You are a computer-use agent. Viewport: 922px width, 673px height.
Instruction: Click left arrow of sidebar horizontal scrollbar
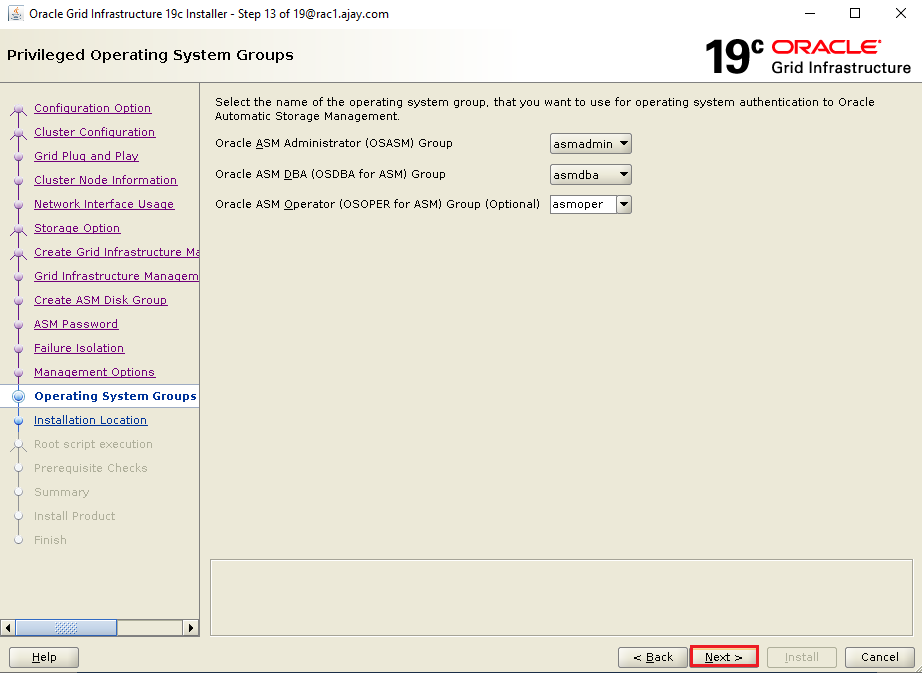(8, 628)
